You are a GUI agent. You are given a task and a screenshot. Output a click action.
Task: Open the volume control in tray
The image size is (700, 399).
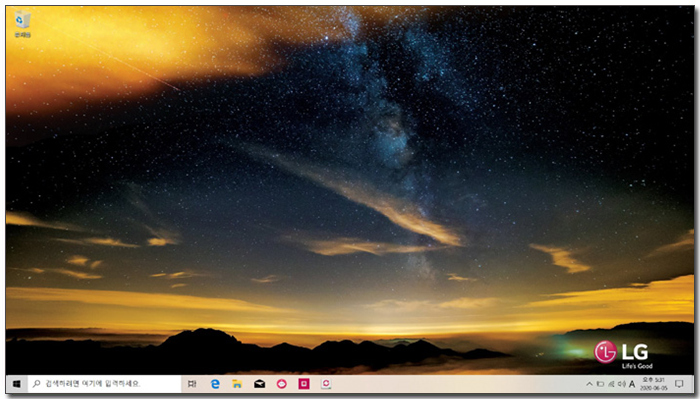tap(621, 384)
